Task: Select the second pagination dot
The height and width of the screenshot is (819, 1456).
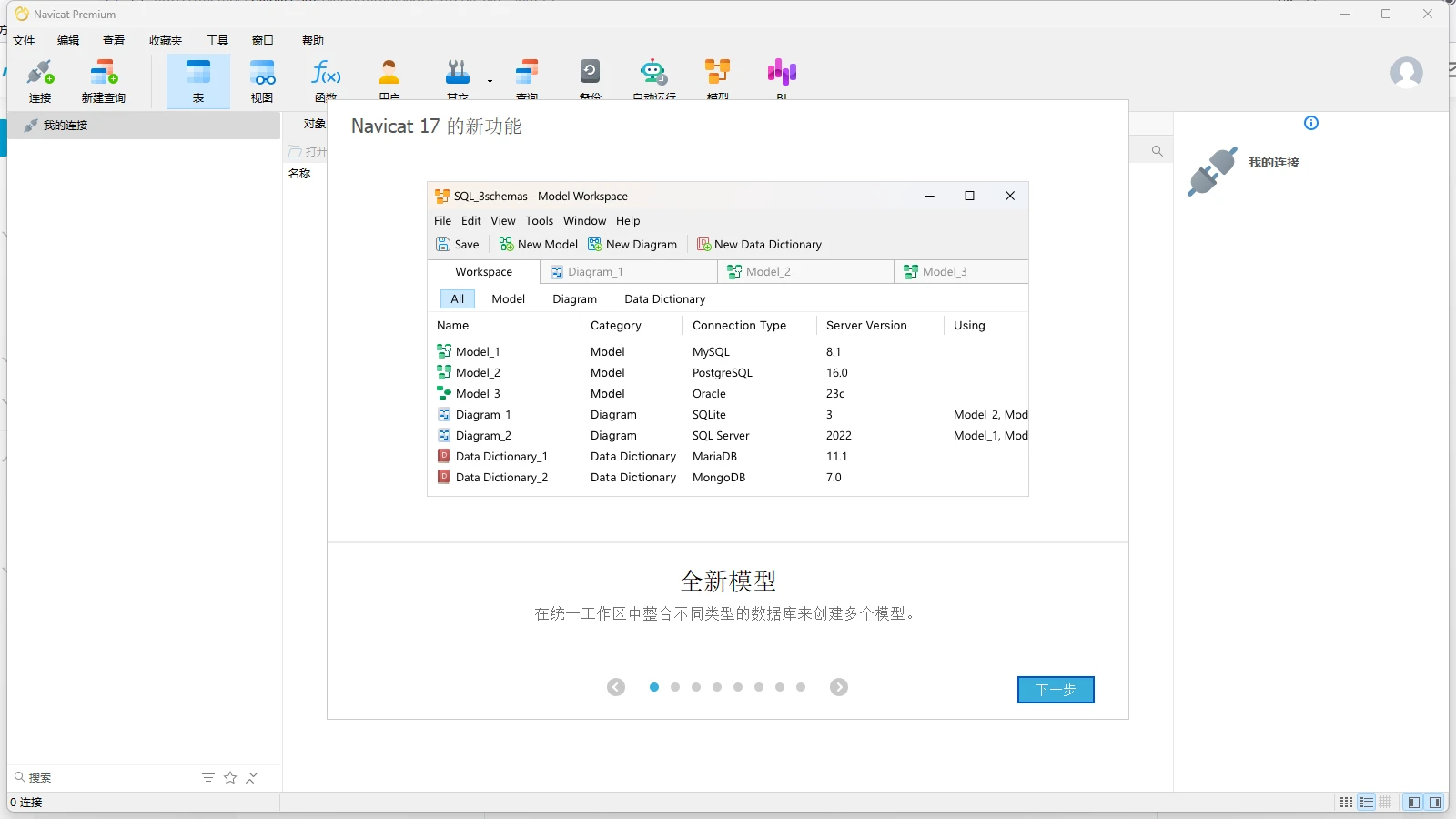Action: [x=675, y=687]
